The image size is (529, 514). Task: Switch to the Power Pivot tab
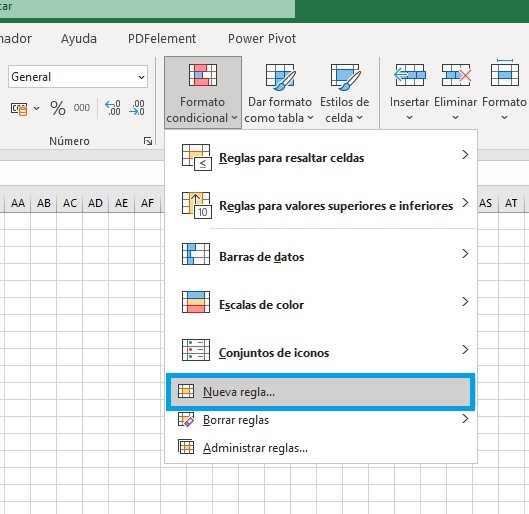pos(262,39)
